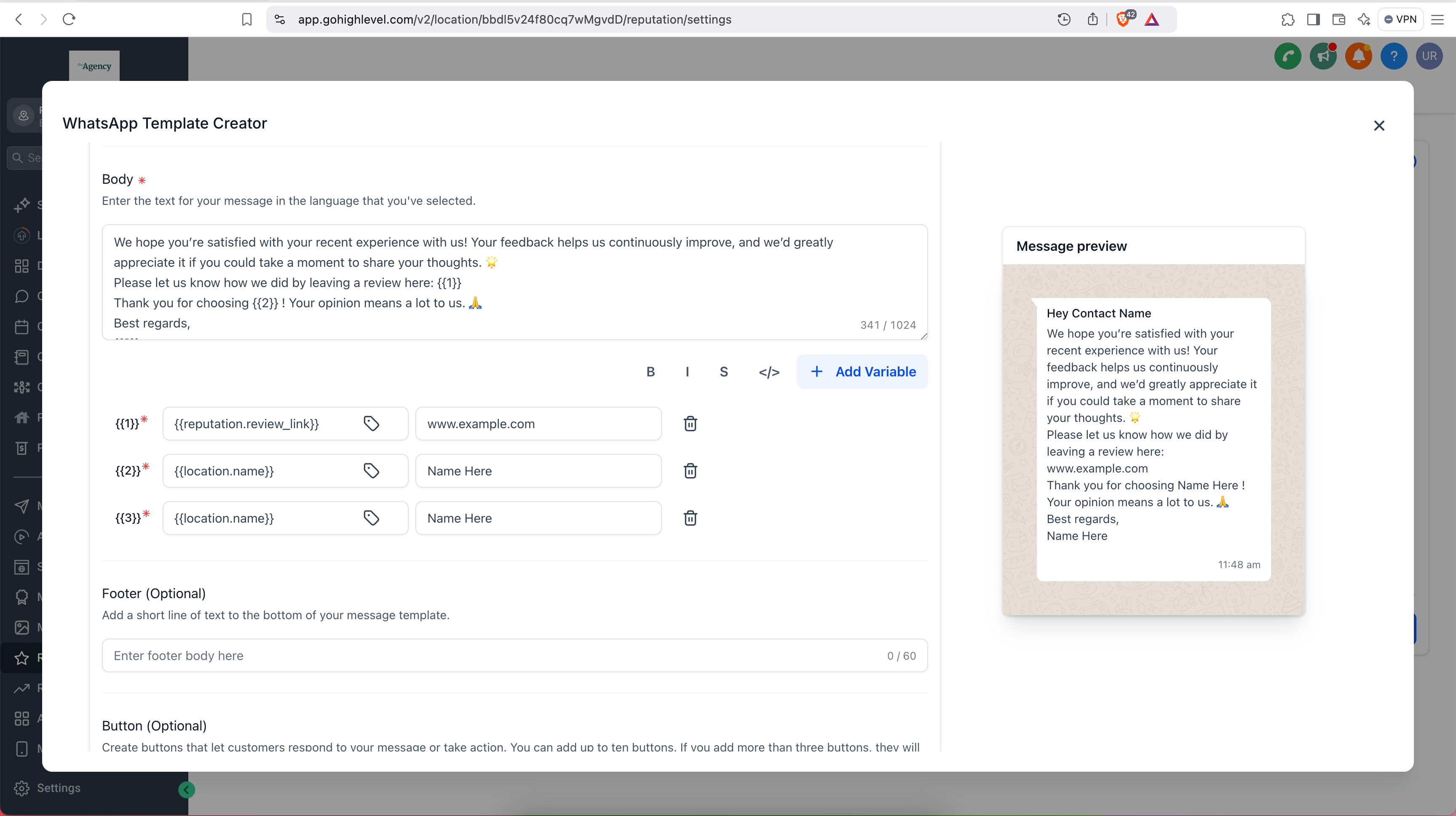Click the Agency logo in sidebar
1456x816 pixels.
94,66
